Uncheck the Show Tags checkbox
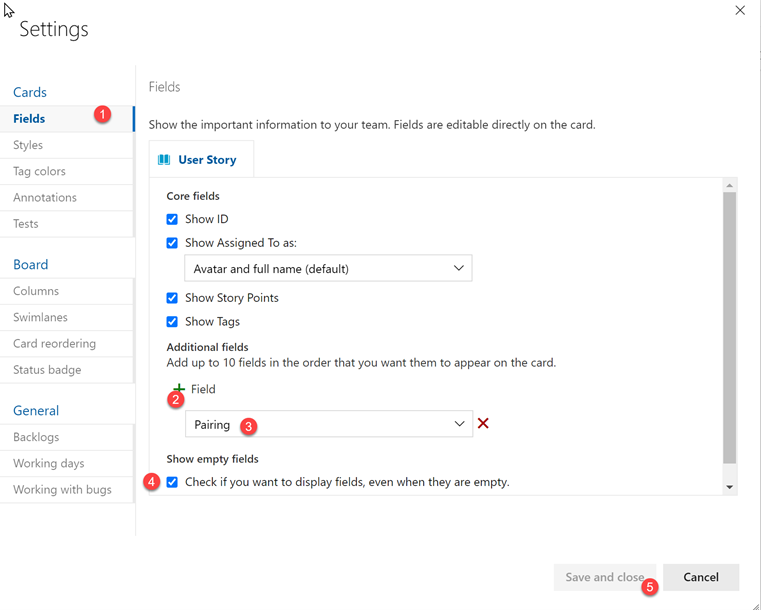Viewport: 761px width, 610px height. (172, 322)
